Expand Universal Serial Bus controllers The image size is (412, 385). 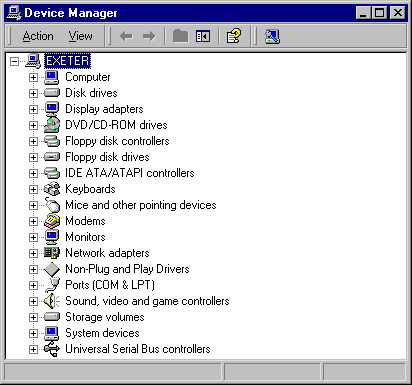(x=33, y=349)
